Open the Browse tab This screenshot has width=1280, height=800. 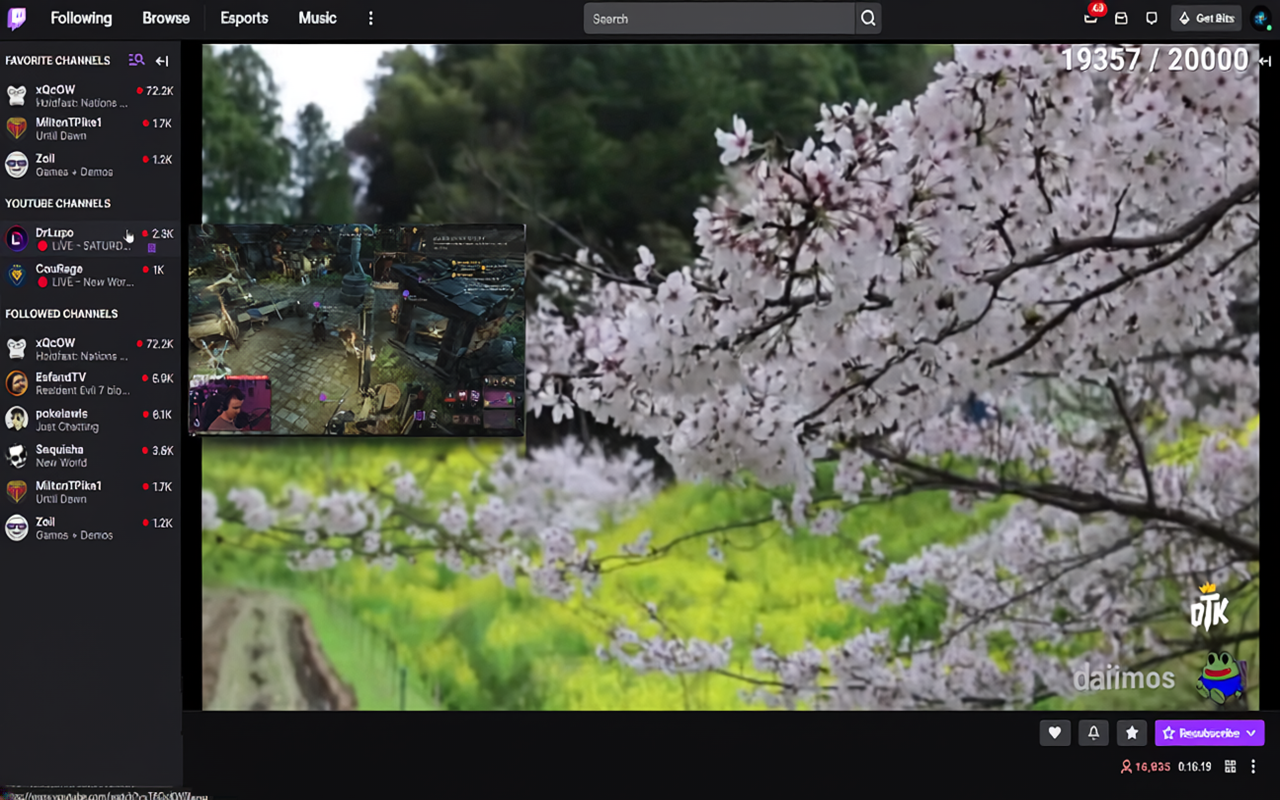[x=166, y=18]
